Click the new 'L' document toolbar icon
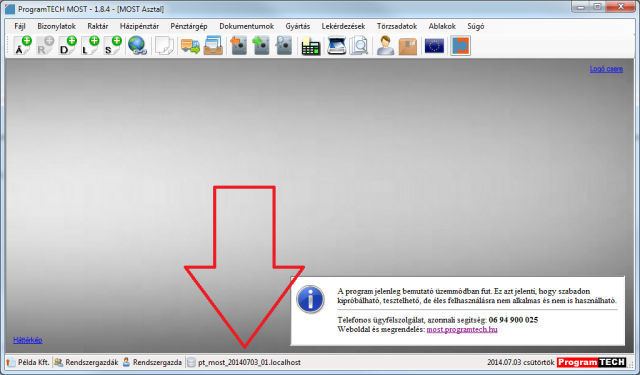Viewport: 640px width, 375px height. click(x=90, y=45)
